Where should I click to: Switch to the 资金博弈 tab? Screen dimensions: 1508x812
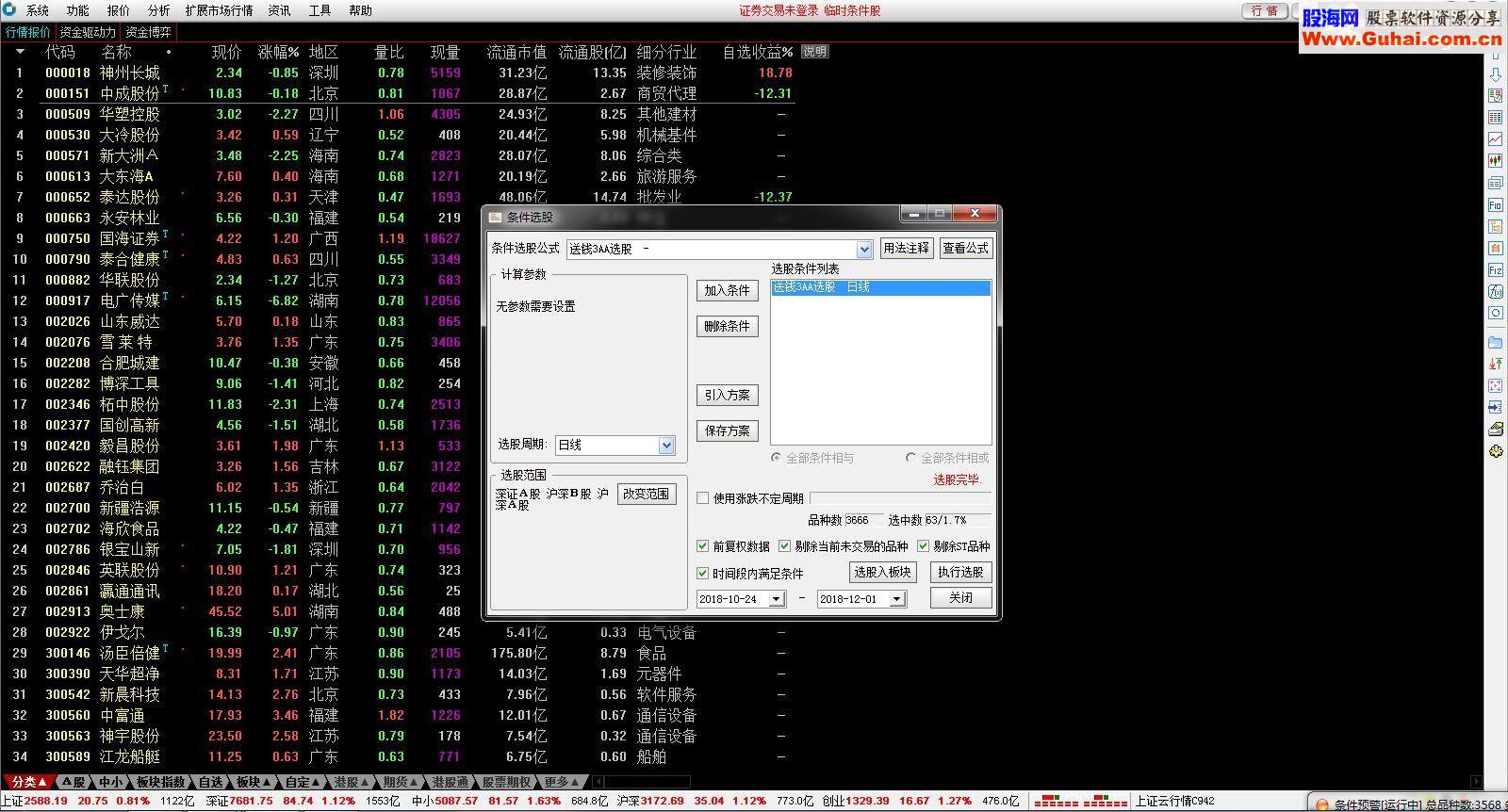coord(148,32)
